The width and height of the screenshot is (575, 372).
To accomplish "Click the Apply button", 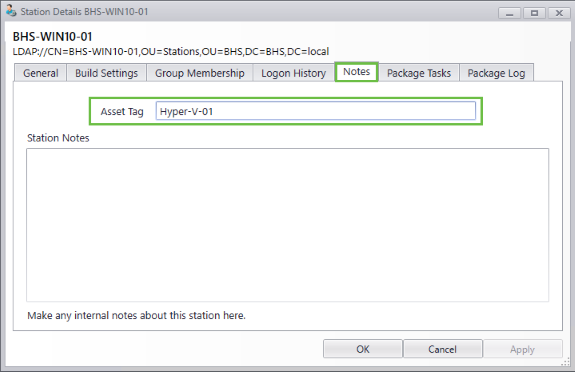I will [523, 349].
